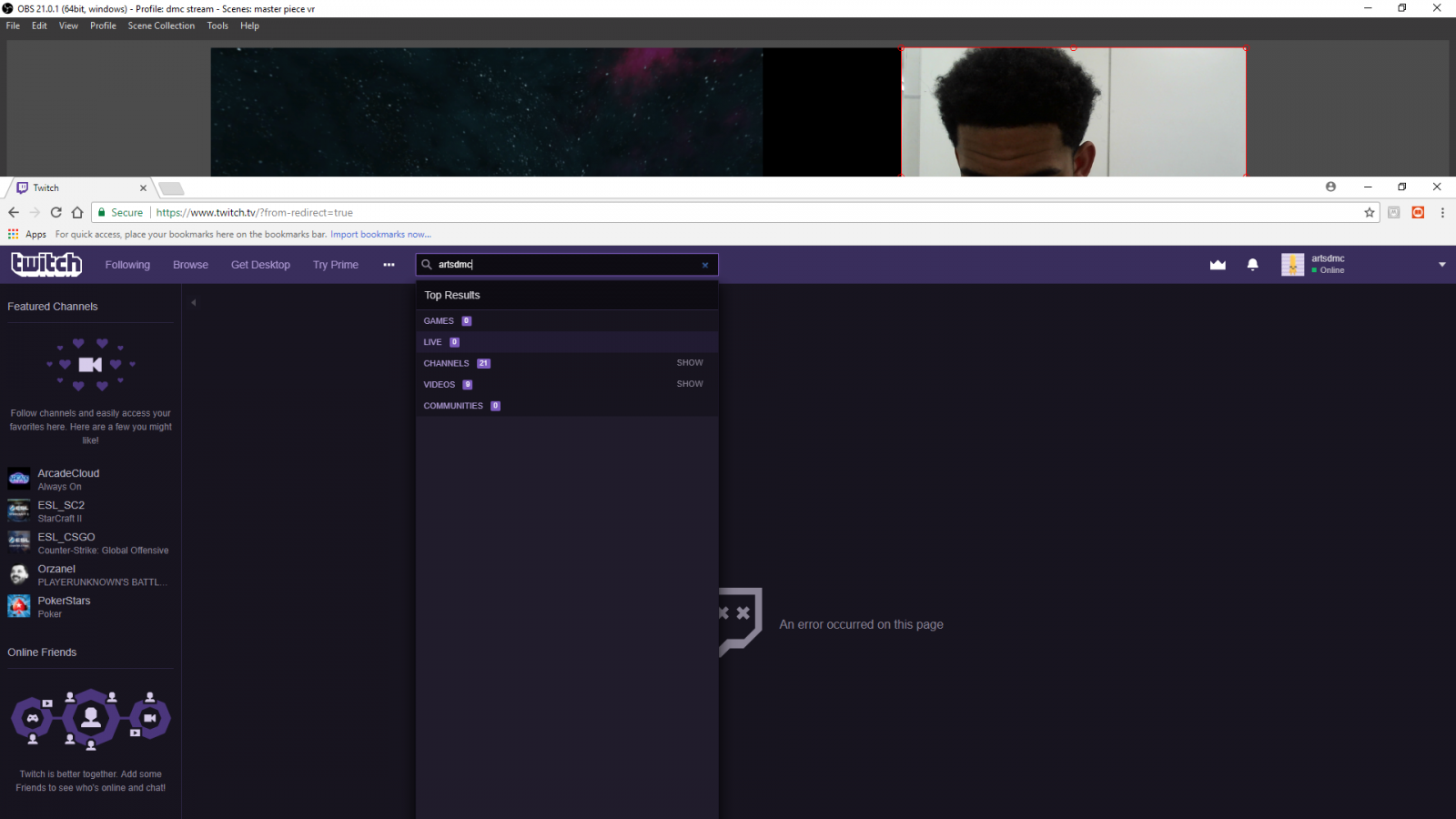
Task: Select the webcam source in OBS preview
Action: point(1073,112)
